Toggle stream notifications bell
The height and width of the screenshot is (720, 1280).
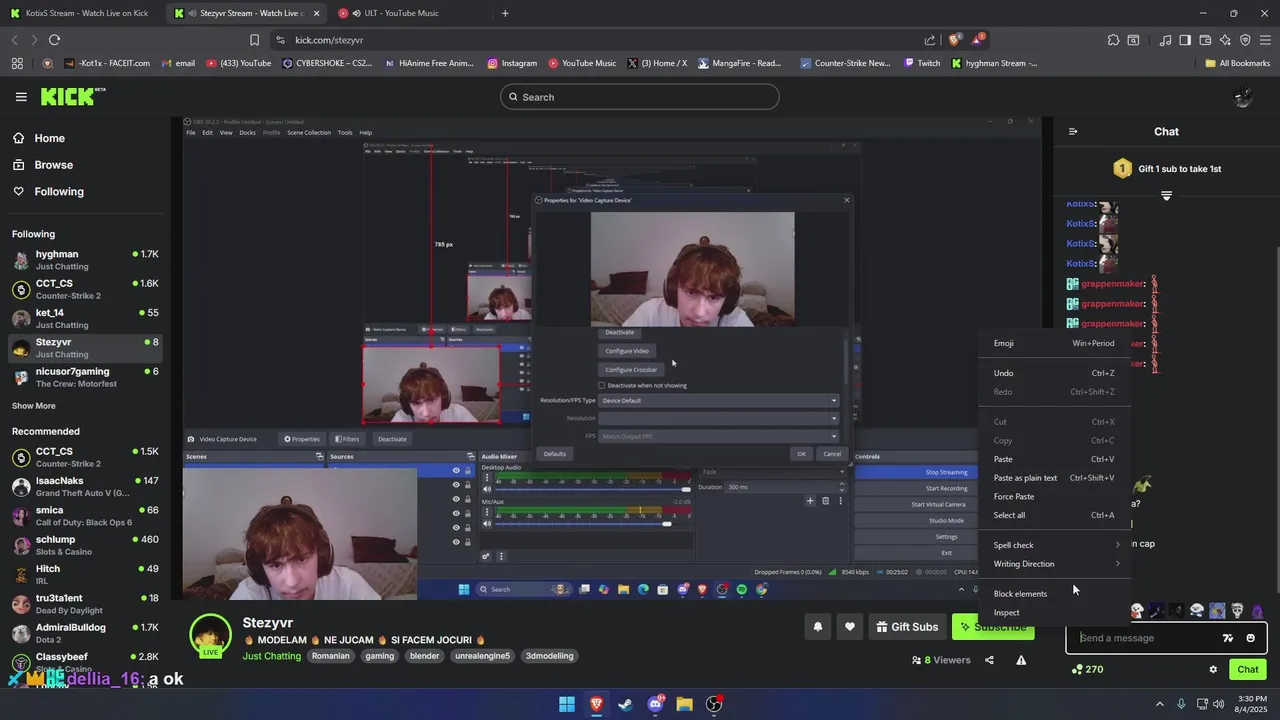[817, 627]
